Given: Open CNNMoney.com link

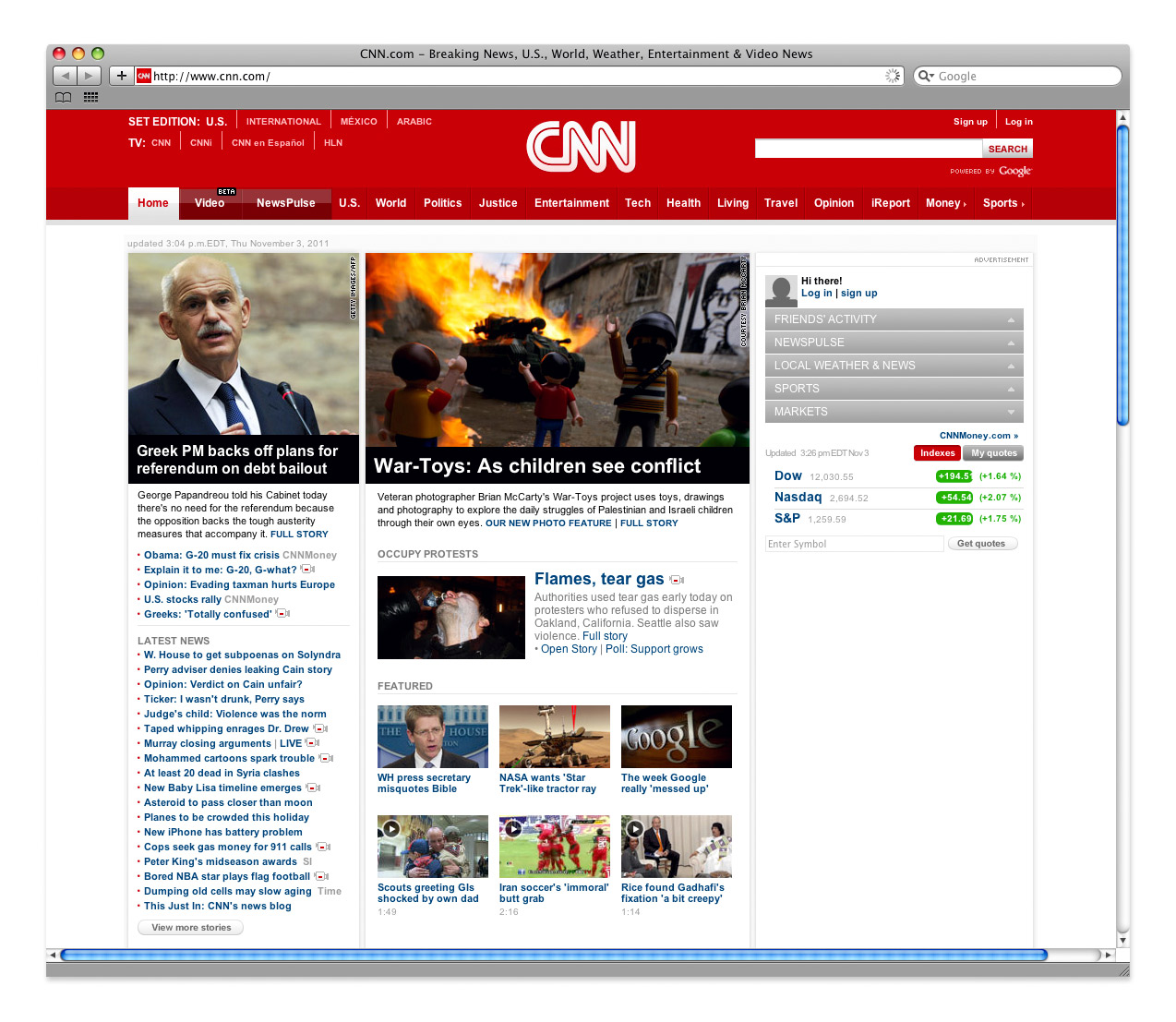Looking at the screenshot, I should (978, 436).
